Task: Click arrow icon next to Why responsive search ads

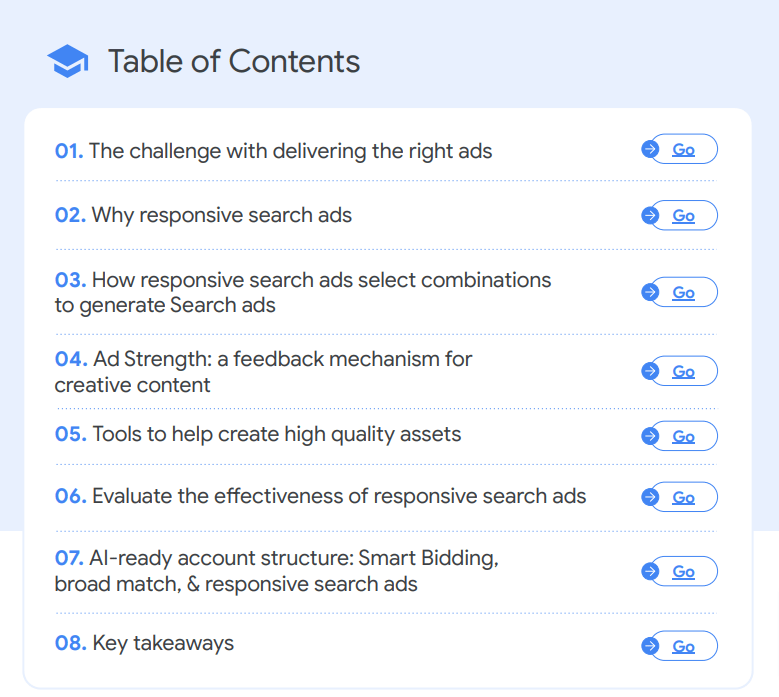Action: (x=650, y=215)
